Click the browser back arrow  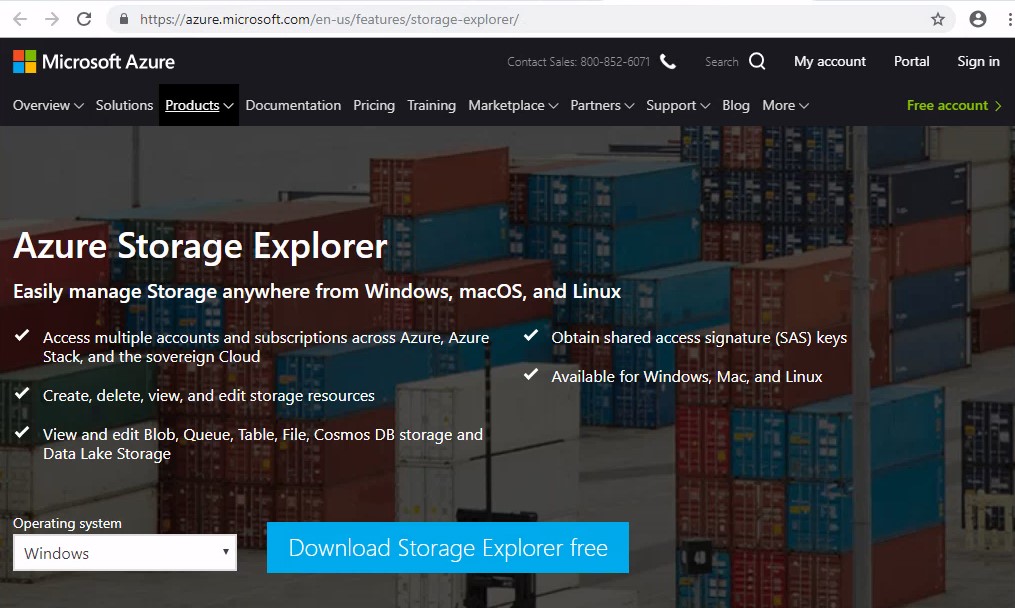tap(19, 18)
